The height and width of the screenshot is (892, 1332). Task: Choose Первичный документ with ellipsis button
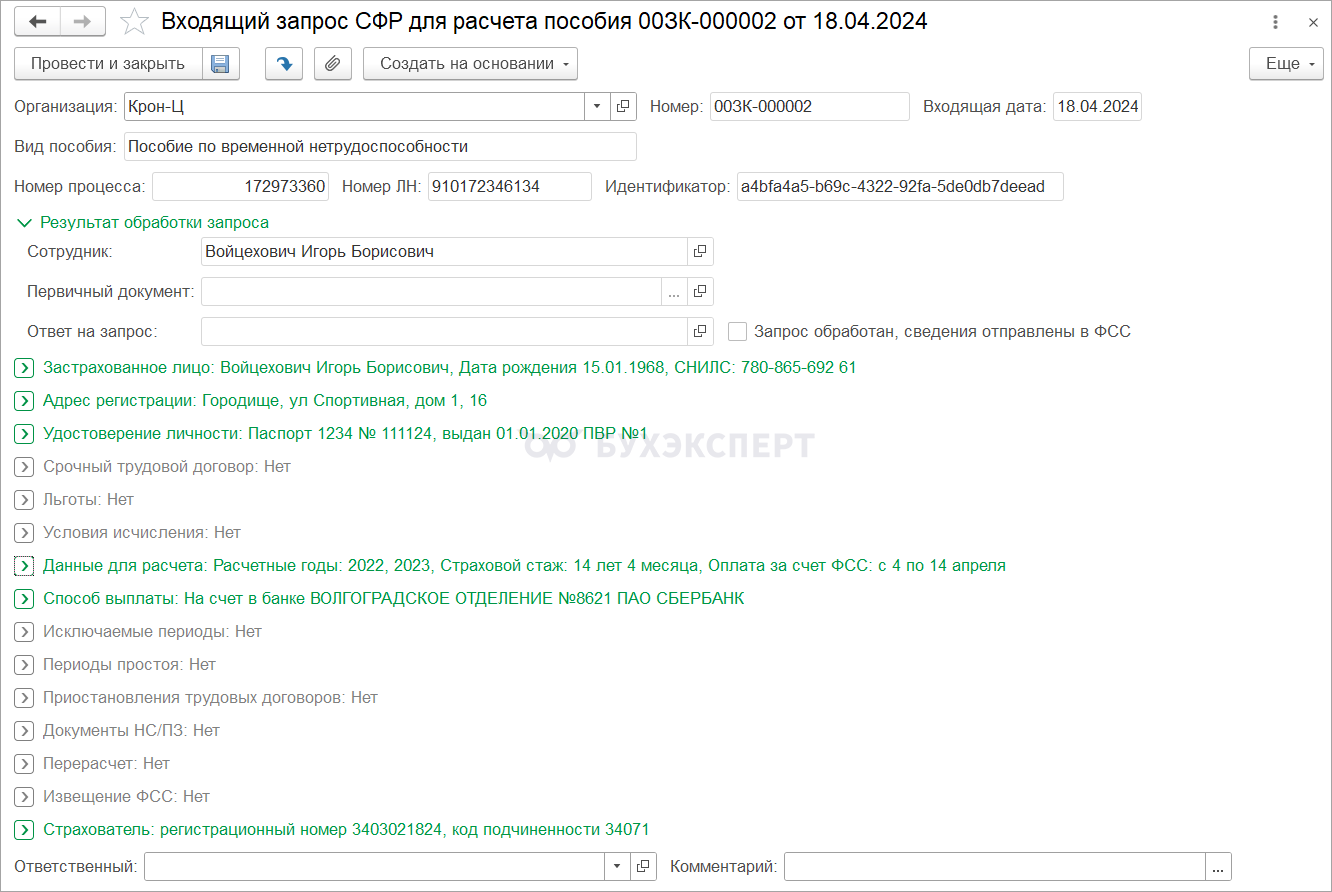pyautogui.click(x=674, y=291)
